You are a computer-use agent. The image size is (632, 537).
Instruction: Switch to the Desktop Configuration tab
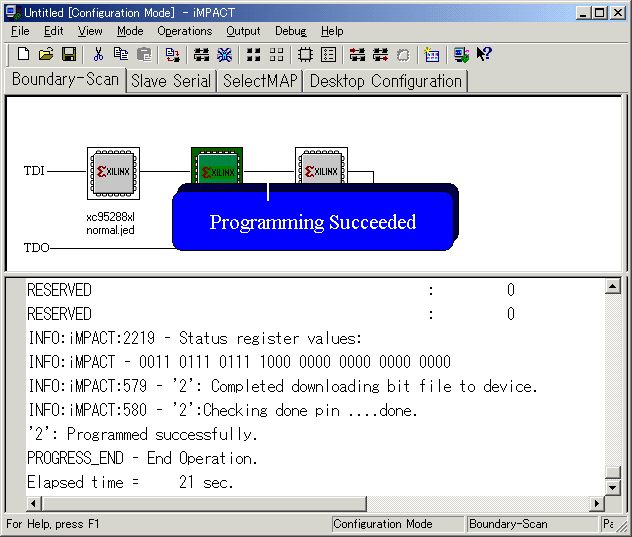click(x=385, y=81)
